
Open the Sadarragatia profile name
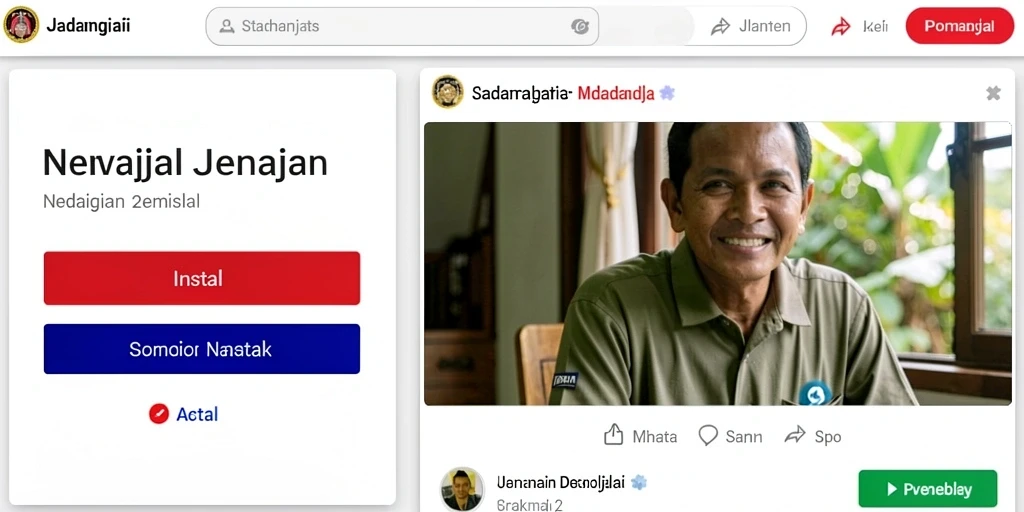point(522,94)
